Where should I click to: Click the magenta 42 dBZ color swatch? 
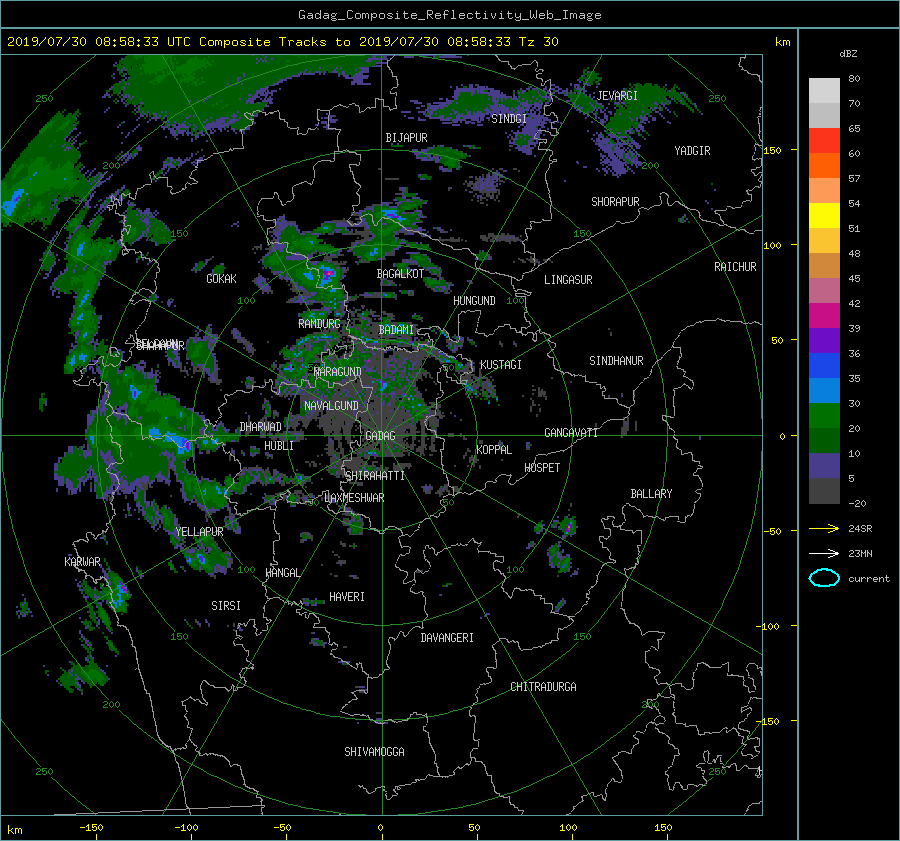pyautogui.click(x=824, y=315)
